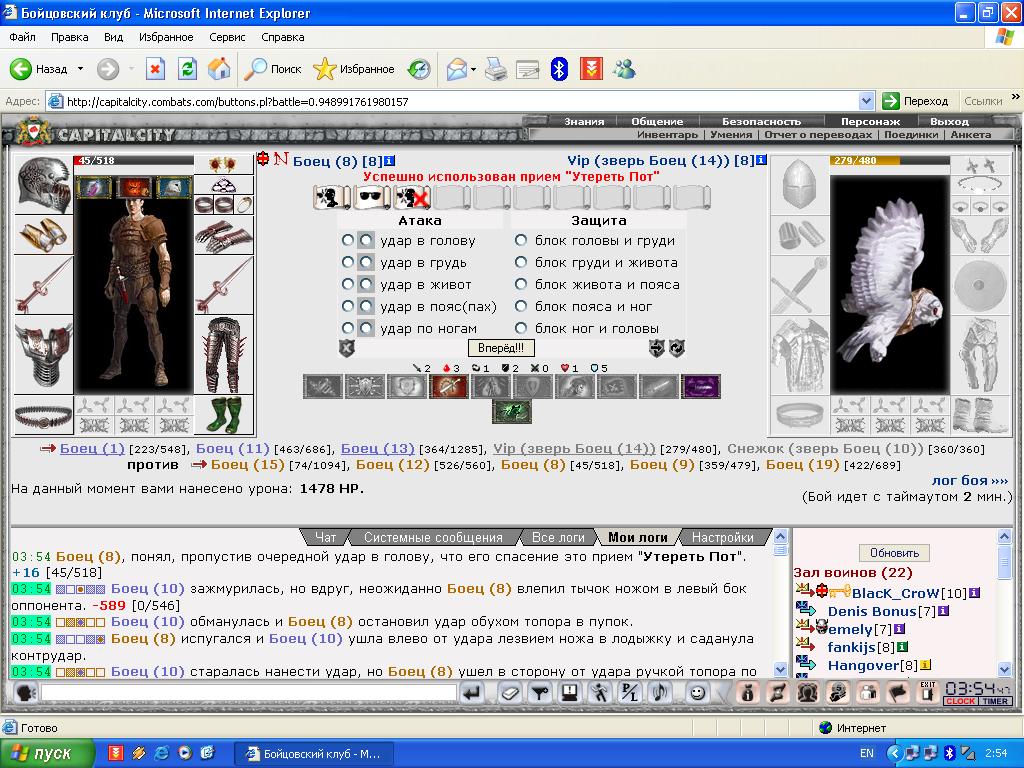Switch to the Системные сообщения tab
Screen dimensions: 1024x768
coord(433,537)
